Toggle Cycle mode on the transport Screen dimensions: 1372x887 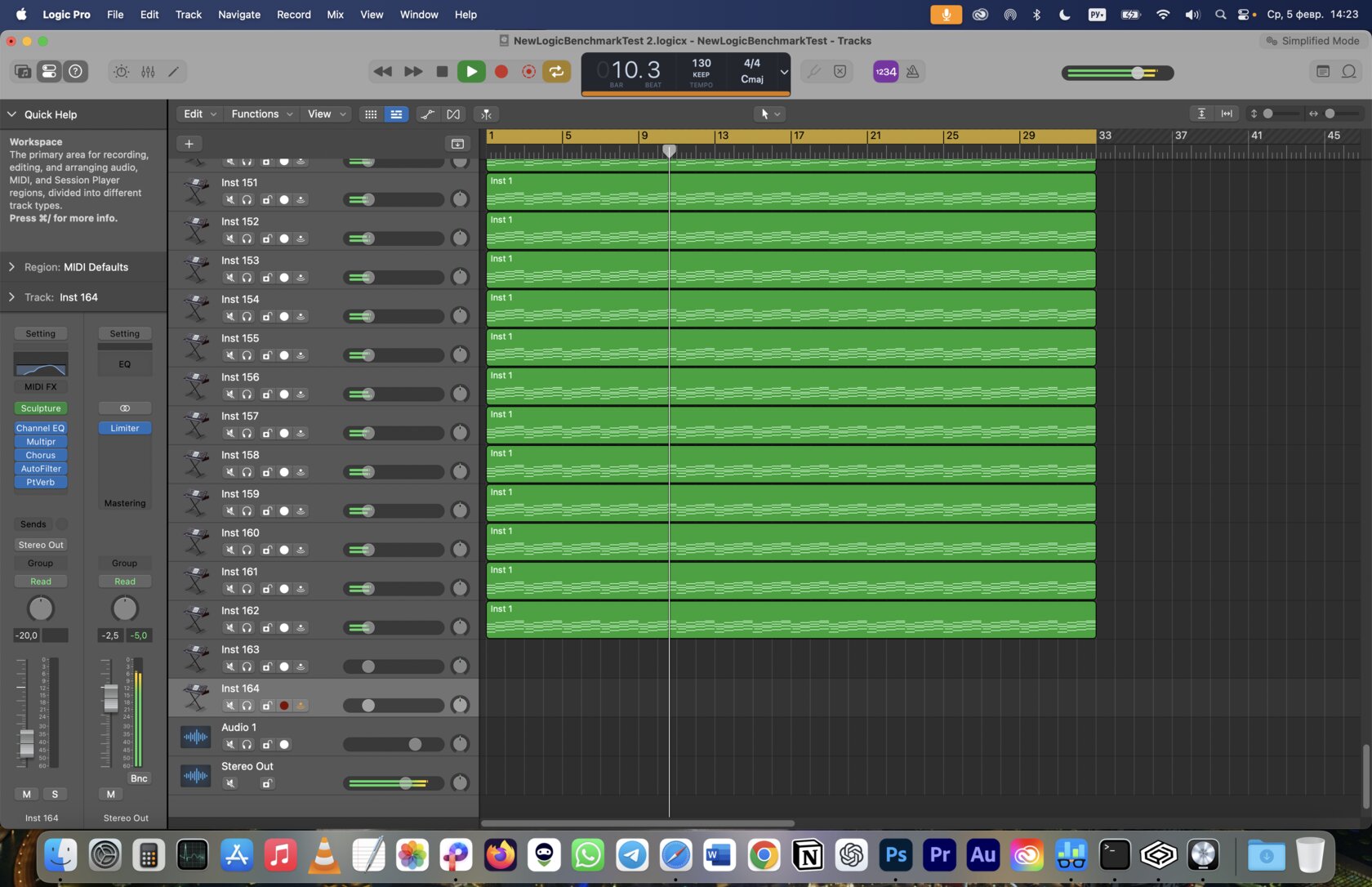coord(557,72)
